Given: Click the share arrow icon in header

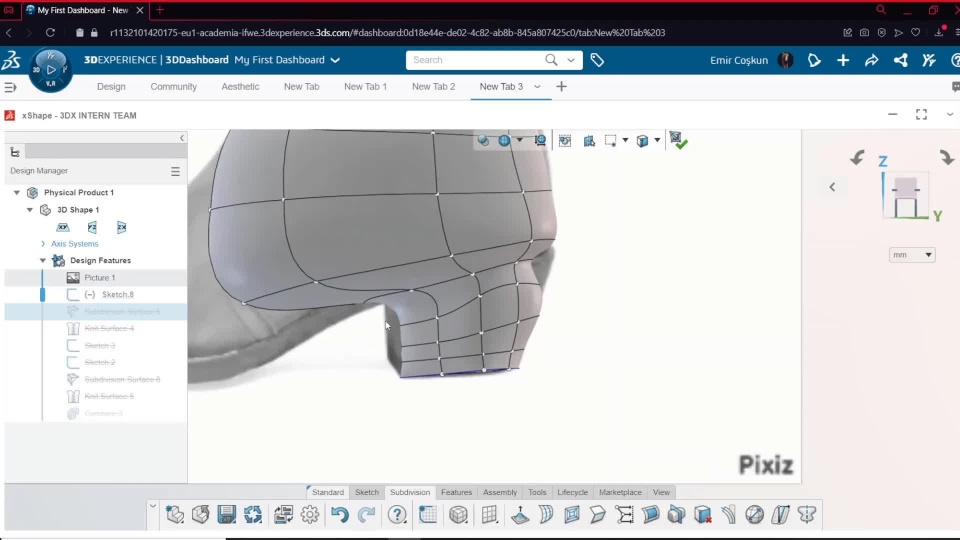Looking at the screenshot, I should coord(871,60).
